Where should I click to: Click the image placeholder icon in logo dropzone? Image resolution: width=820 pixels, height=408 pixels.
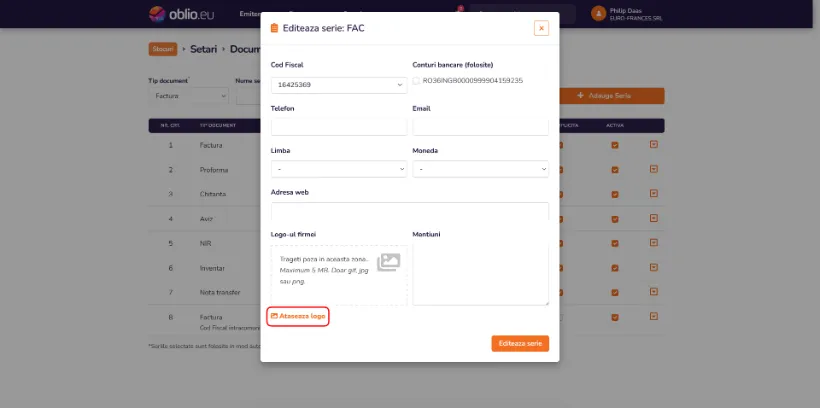click(389, 262)
